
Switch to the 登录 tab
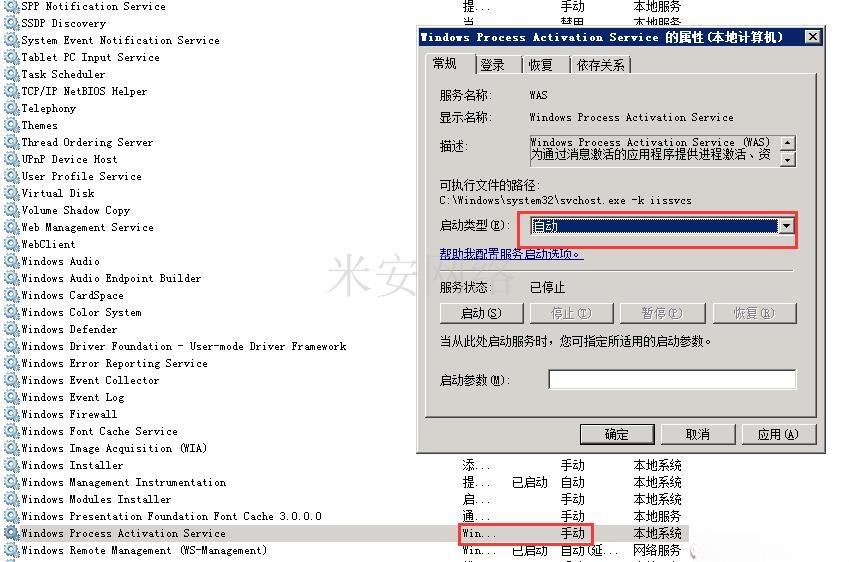pyautogui.click(x=492, y=65)
